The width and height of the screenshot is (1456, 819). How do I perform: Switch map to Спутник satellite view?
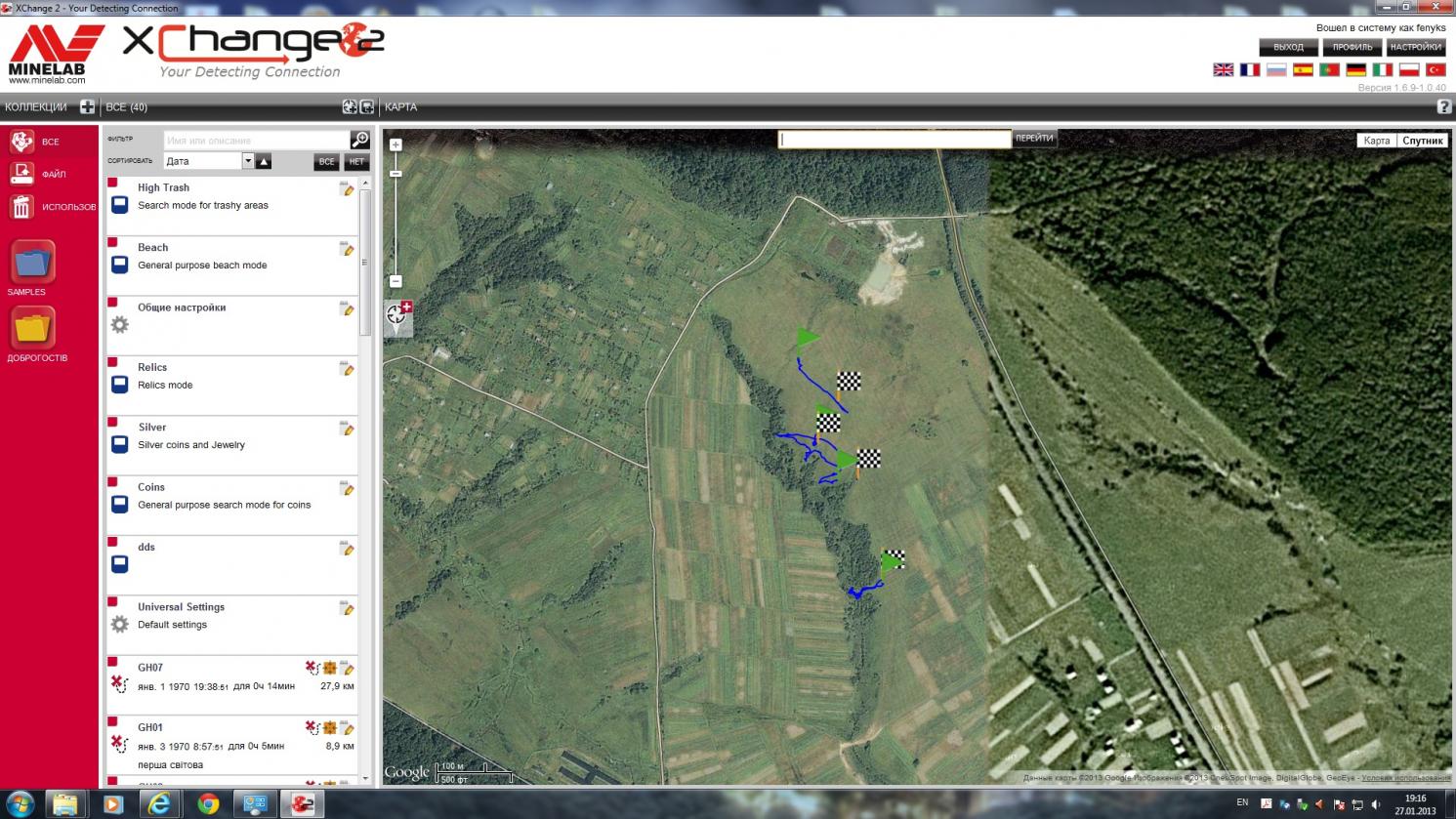tap(1423, 141)
